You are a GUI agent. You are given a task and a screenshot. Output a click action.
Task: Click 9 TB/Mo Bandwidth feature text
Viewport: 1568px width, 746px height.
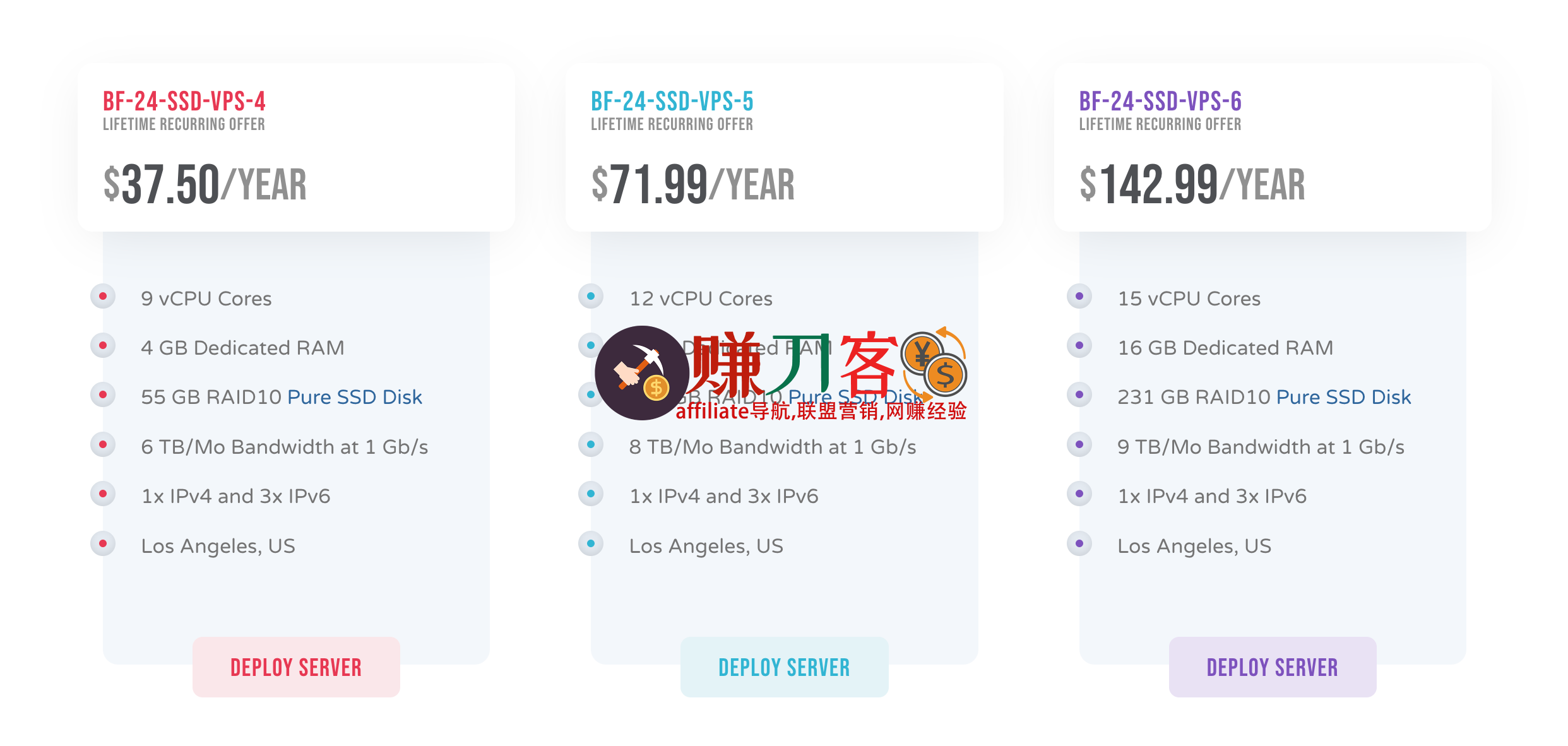coord(1261,447)
